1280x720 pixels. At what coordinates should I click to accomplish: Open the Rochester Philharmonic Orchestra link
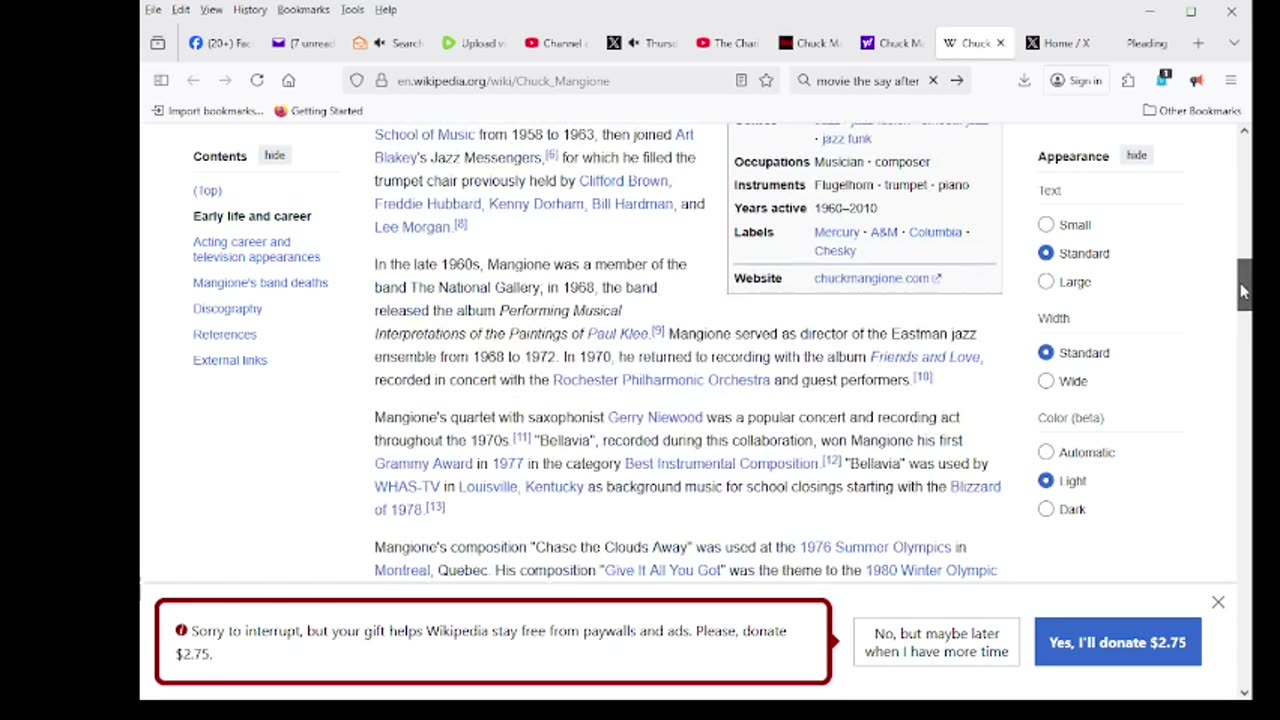coord(661,380)
